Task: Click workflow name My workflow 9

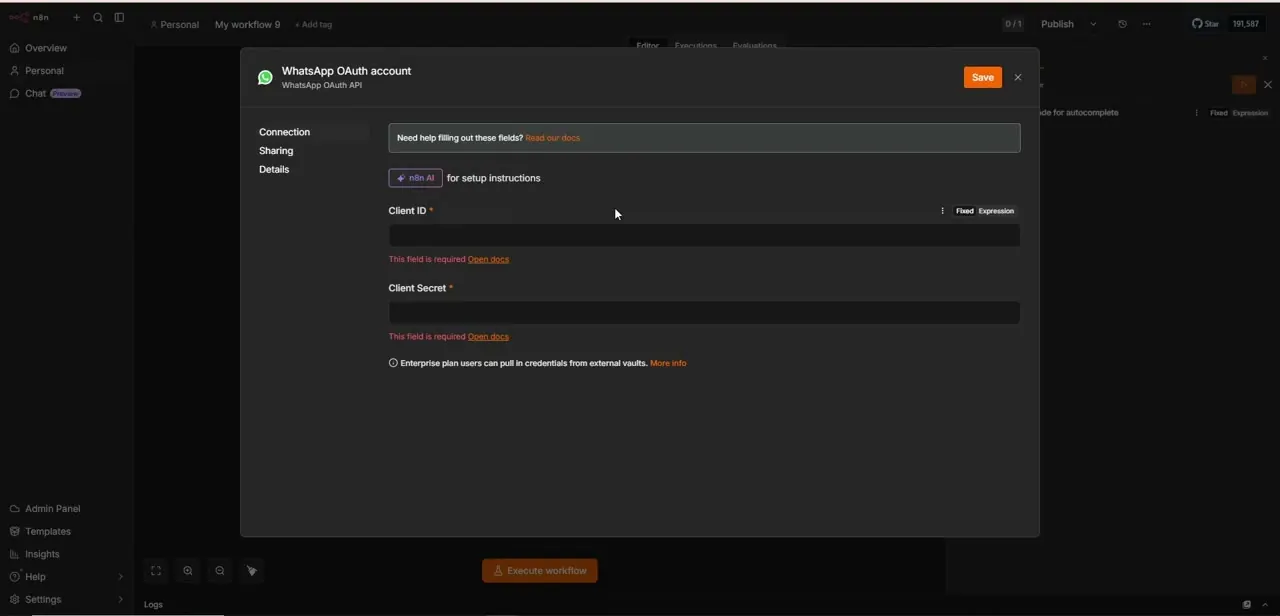Action: [247, 24]
